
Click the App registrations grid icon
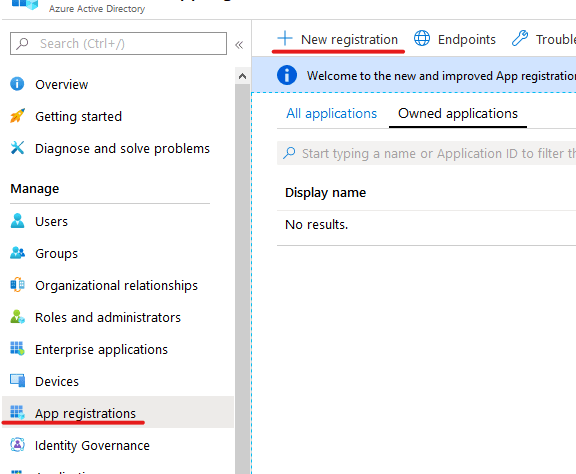pyautogui.click(x=17, y=413)
